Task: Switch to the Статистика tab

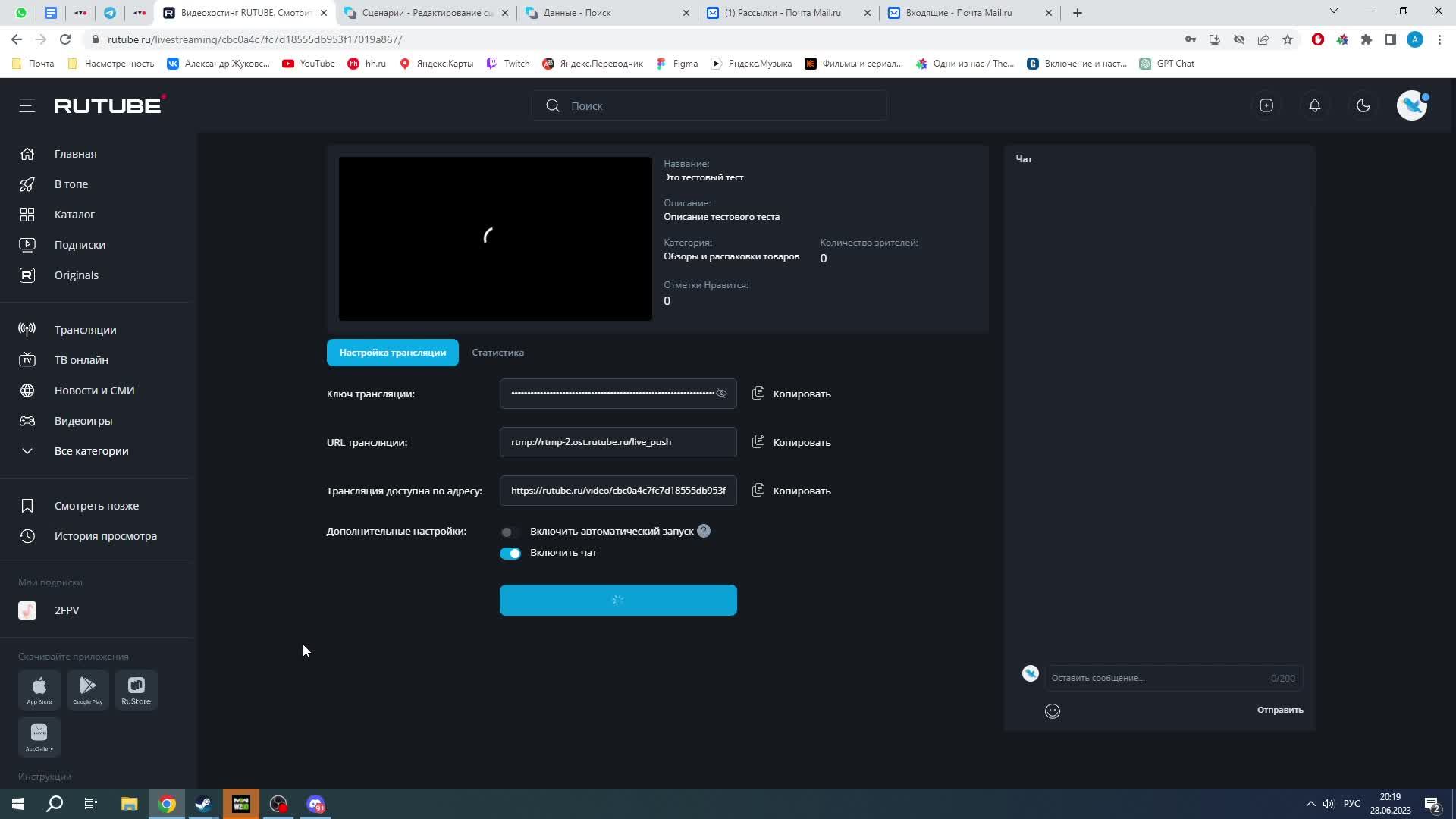Action: (x=497, y=353)
